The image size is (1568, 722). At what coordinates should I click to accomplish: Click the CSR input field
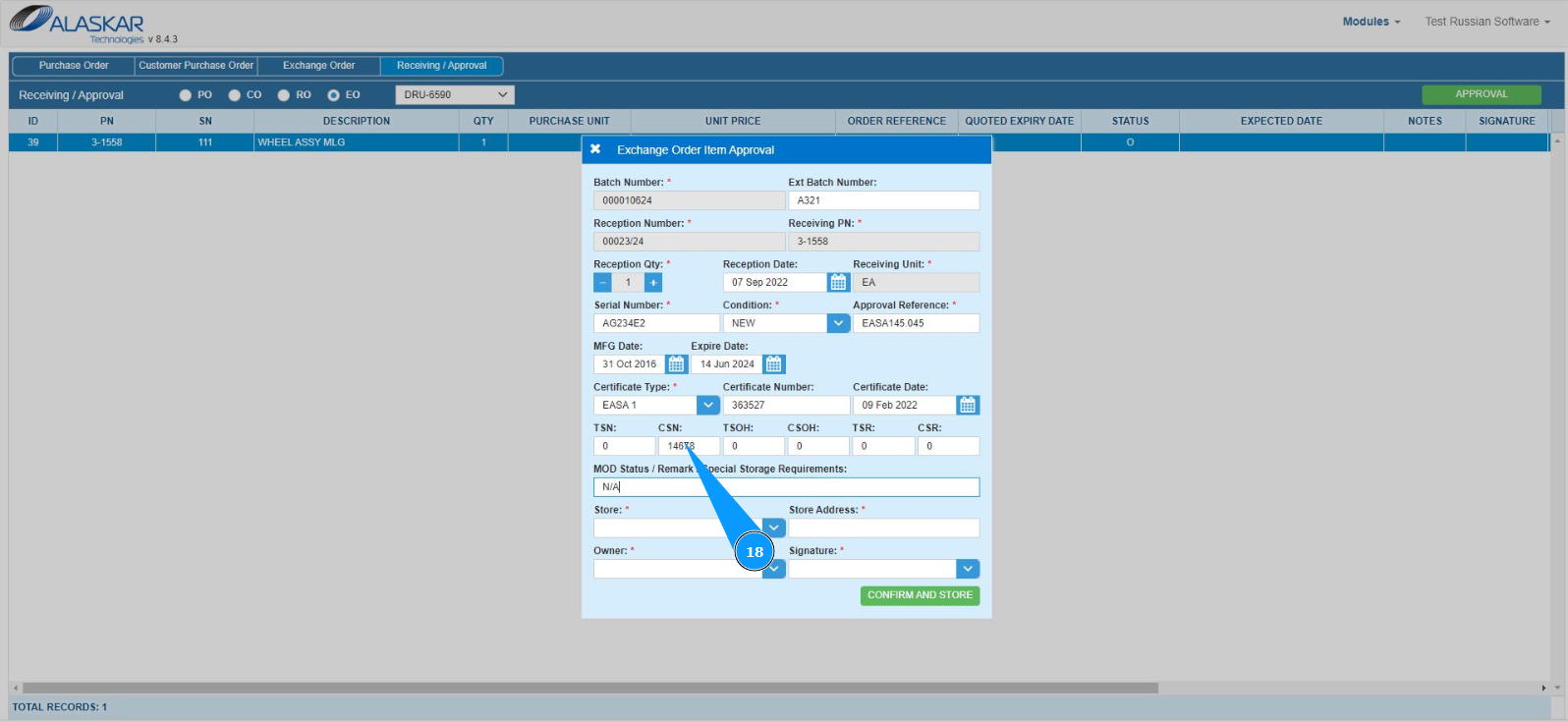[948, 446]
